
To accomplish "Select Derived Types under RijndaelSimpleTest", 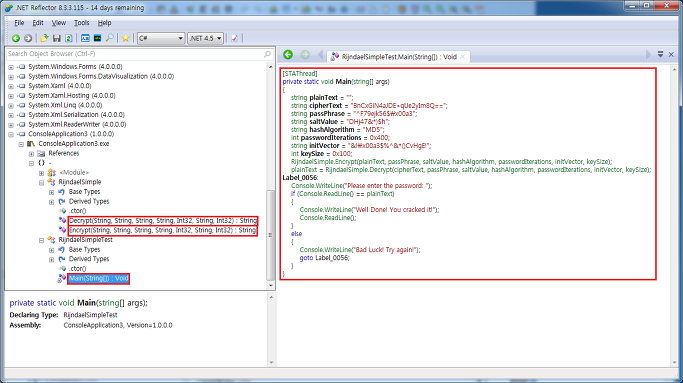I will click(x=89, y=259).
